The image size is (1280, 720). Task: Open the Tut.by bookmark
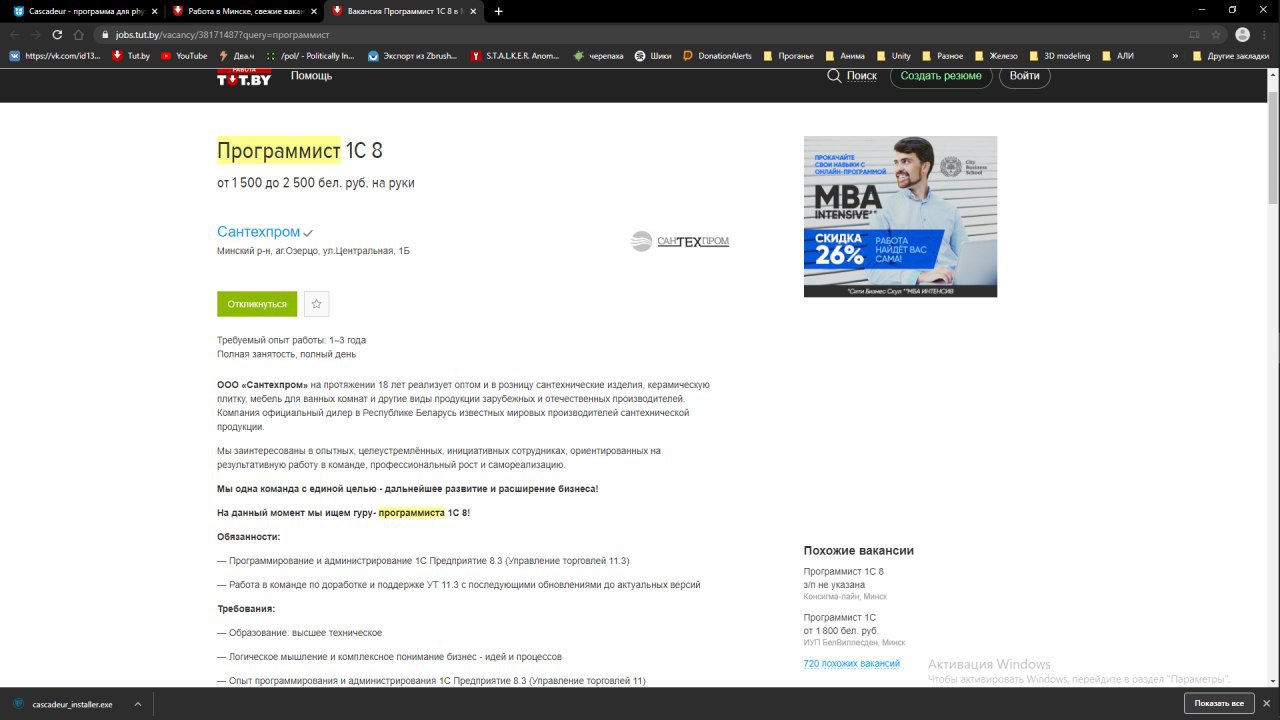131,56
